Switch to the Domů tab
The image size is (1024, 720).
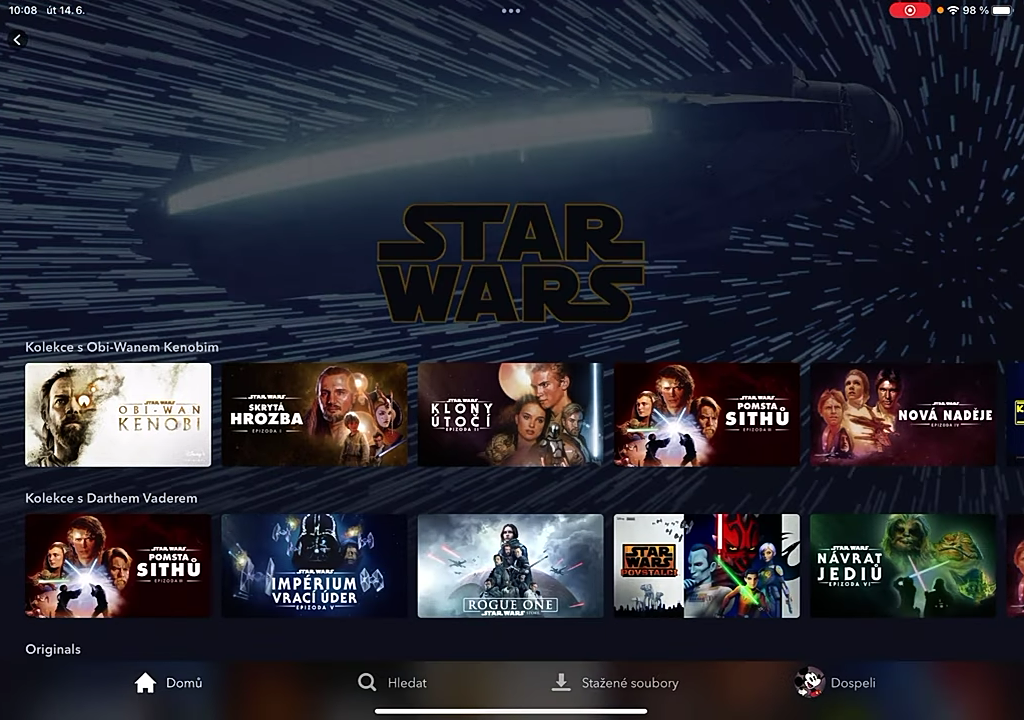[x=172, y=682]
